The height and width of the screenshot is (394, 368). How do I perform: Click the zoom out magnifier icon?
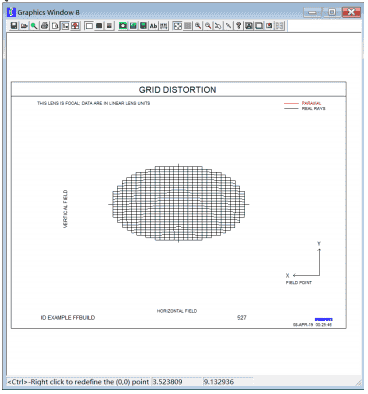(208, 26)
